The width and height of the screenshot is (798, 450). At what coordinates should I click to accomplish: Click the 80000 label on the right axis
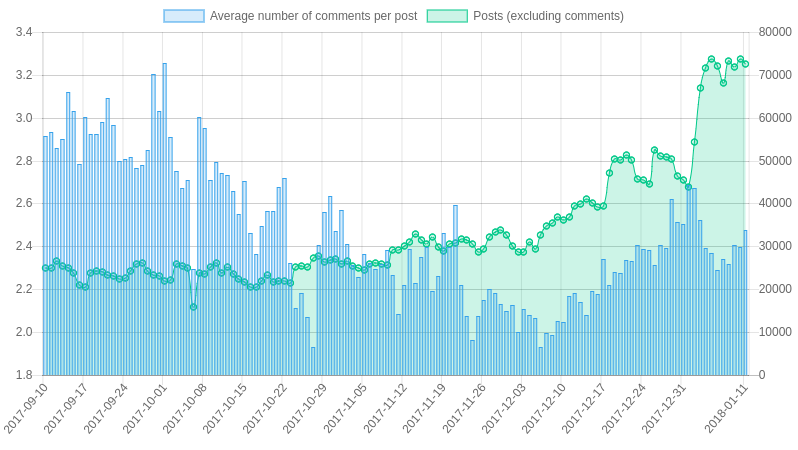point(775,32)
